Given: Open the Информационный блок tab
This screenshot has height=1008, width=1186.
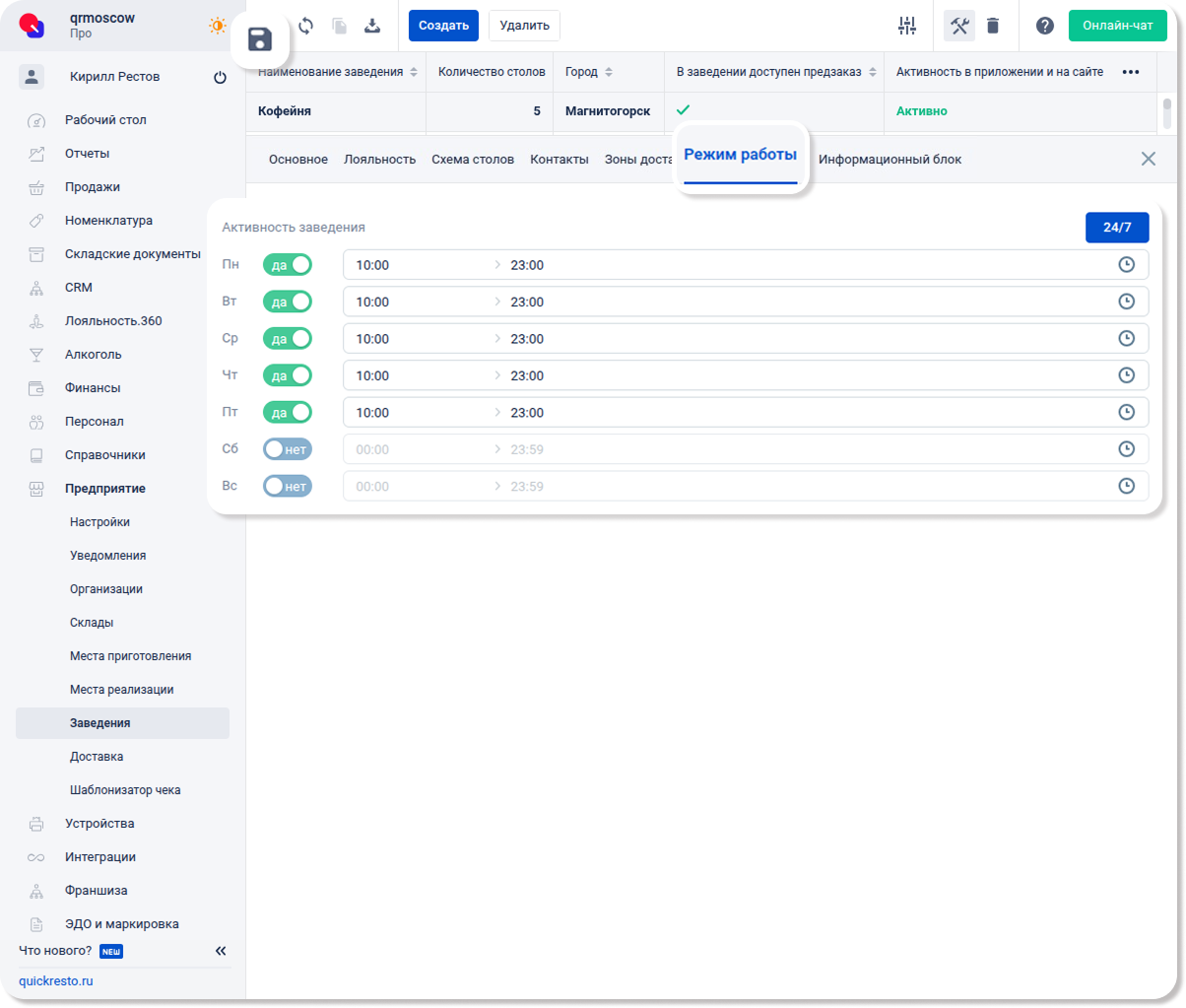Looking at the screenshot, I should coord(889,159).
